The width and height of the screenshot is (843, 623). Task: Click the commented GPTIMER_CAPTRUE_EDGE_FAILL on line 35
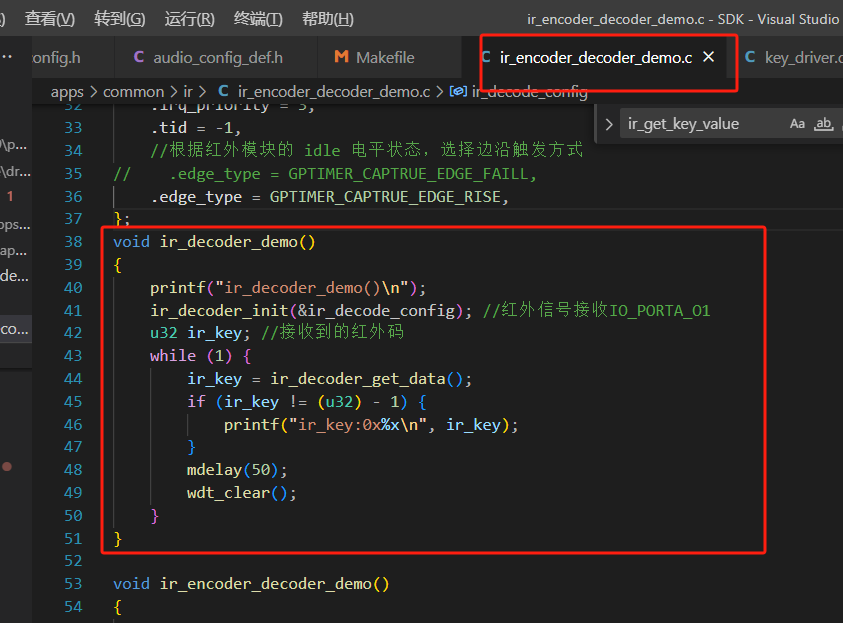(x=409, y=174)
